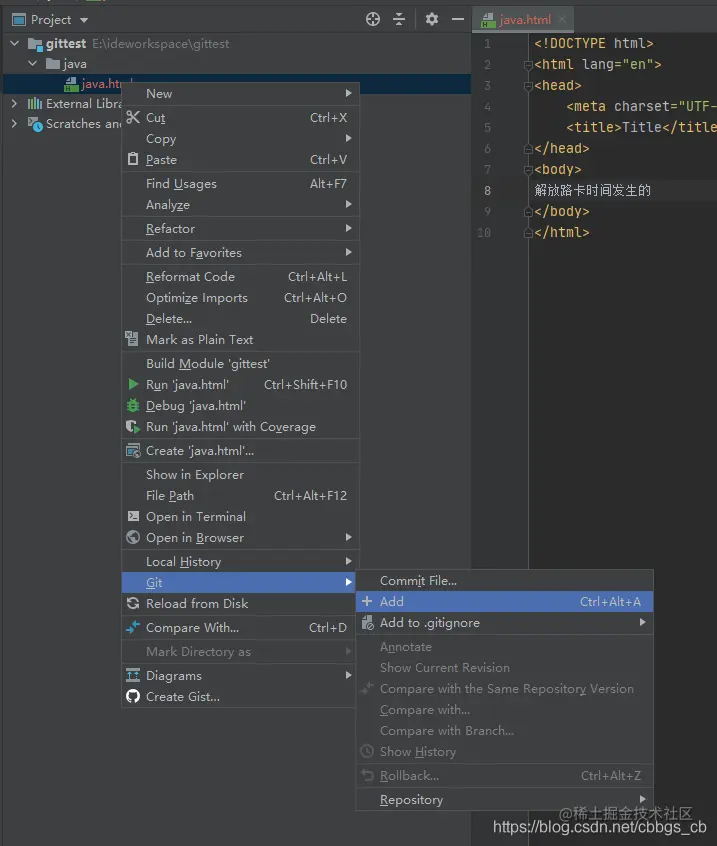Expand the Repository submenu arrow
This screenshot has width=717, height=846.
pos(642,799)
